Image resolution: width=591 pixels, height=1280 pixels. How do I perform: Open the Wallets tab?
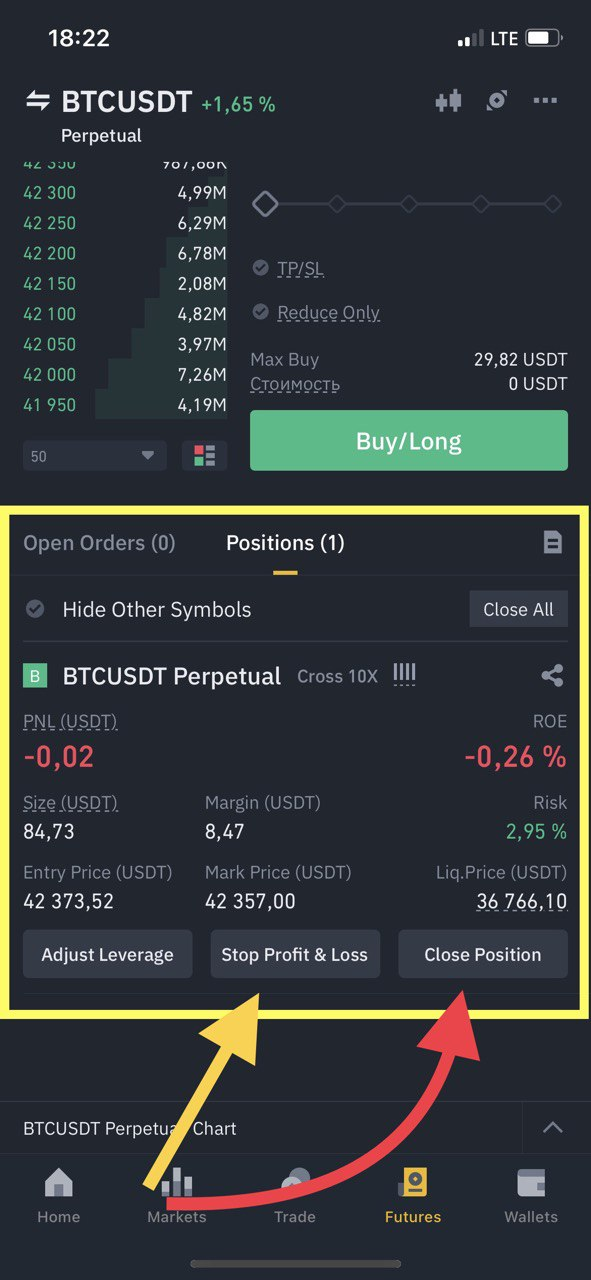[x=531, y=1196]
